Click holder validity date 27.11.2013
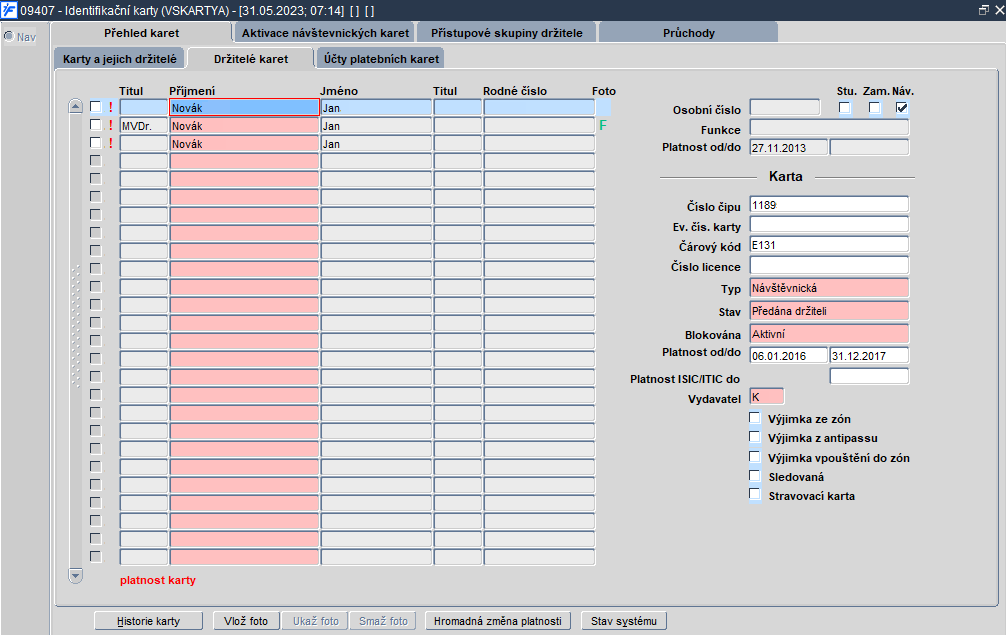Viewport: 1006px width, 635px height. (x=789, y=148)
